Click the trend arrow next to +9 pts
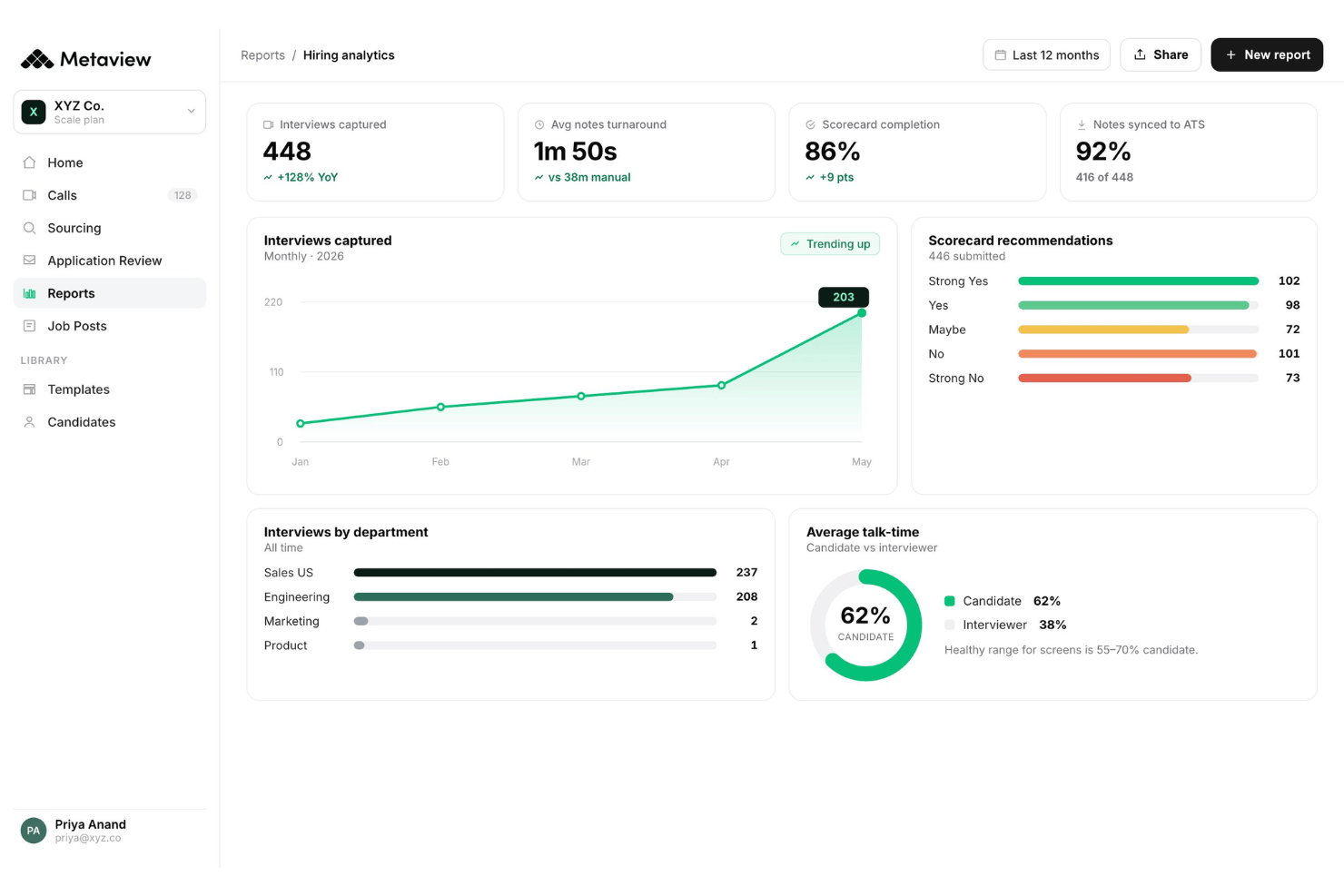 (810, 178)
